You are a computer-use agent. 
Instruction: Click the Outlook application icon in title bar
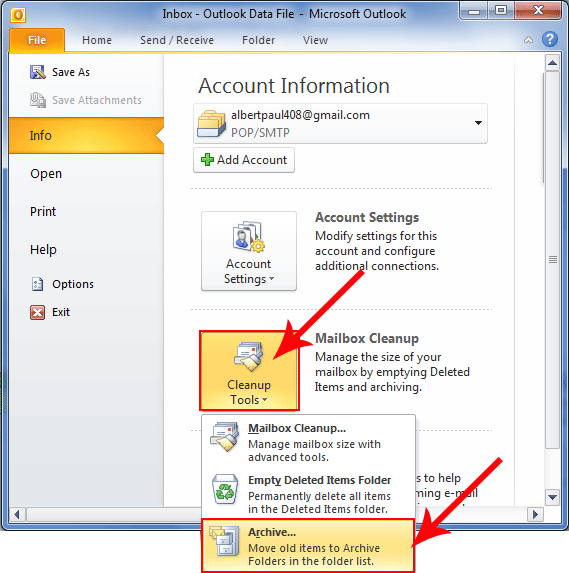18,15
